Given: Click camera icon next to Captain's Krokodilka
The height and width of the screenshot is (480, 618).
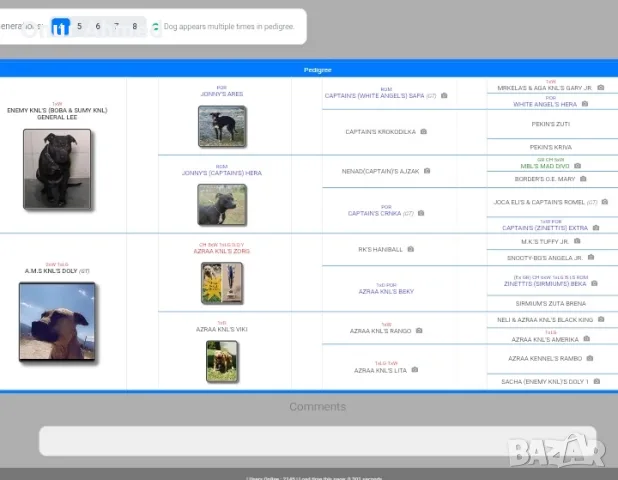Looking at the screenshot, I should 424,131.
